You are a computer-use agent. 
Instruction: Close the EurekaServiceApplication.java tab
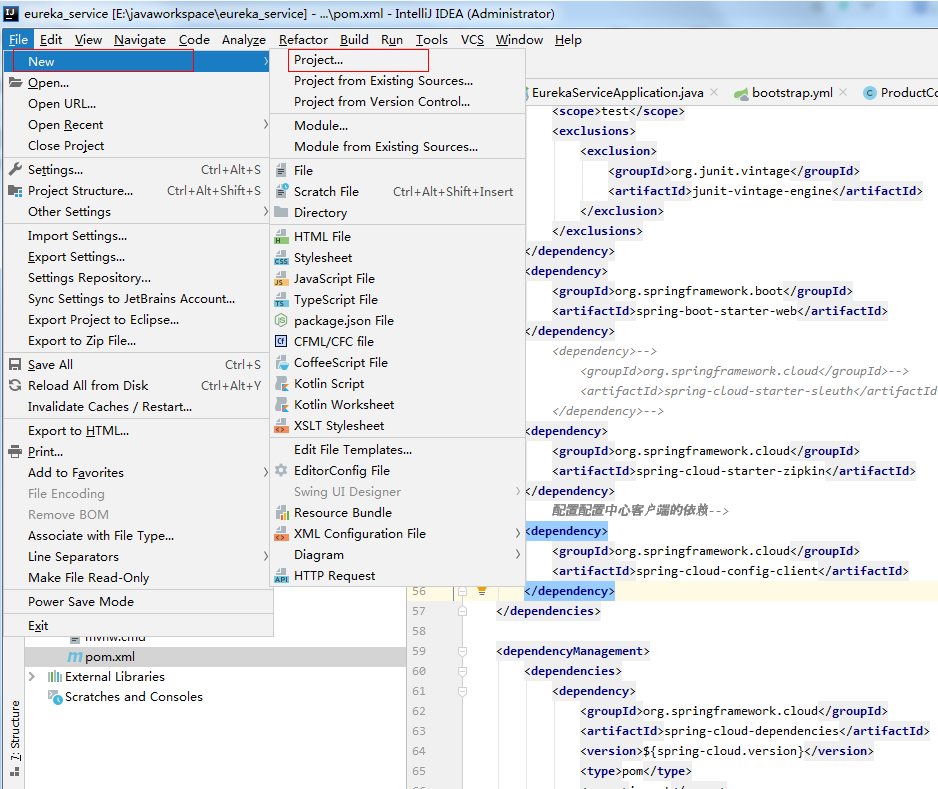click(714, 92)
